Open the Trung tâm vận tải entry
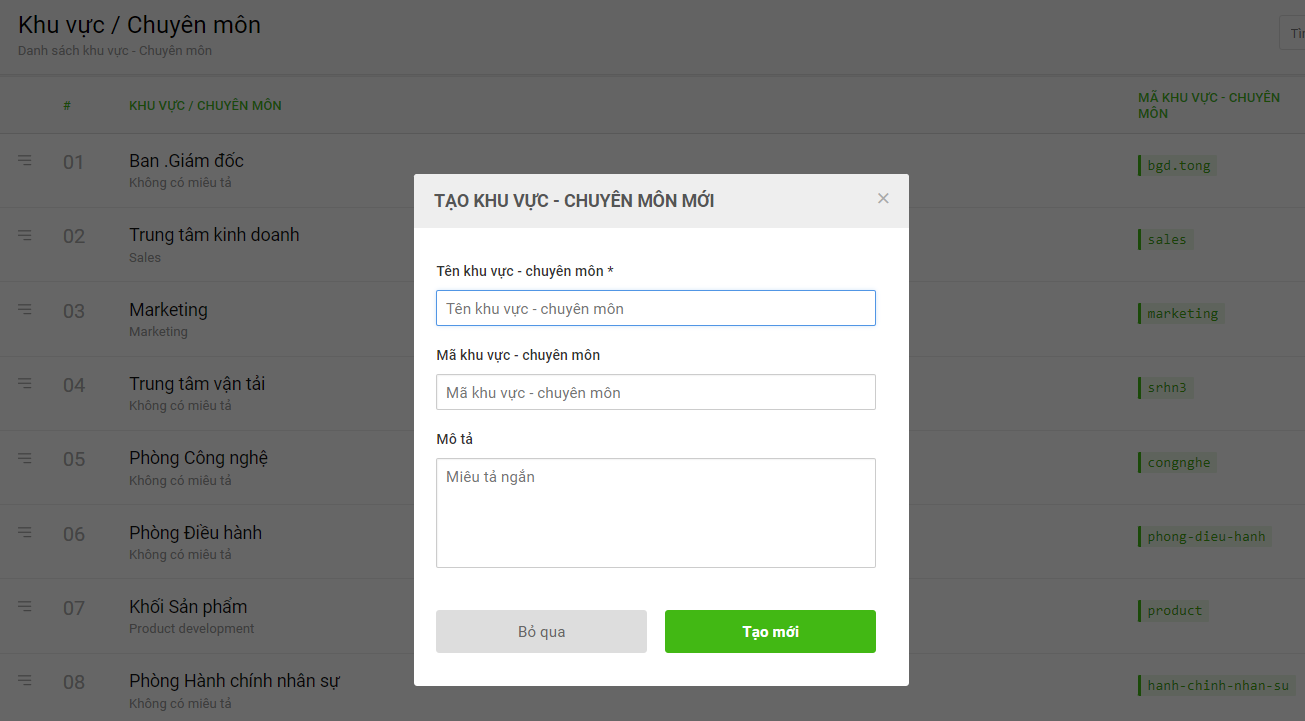 coord(197,384)
